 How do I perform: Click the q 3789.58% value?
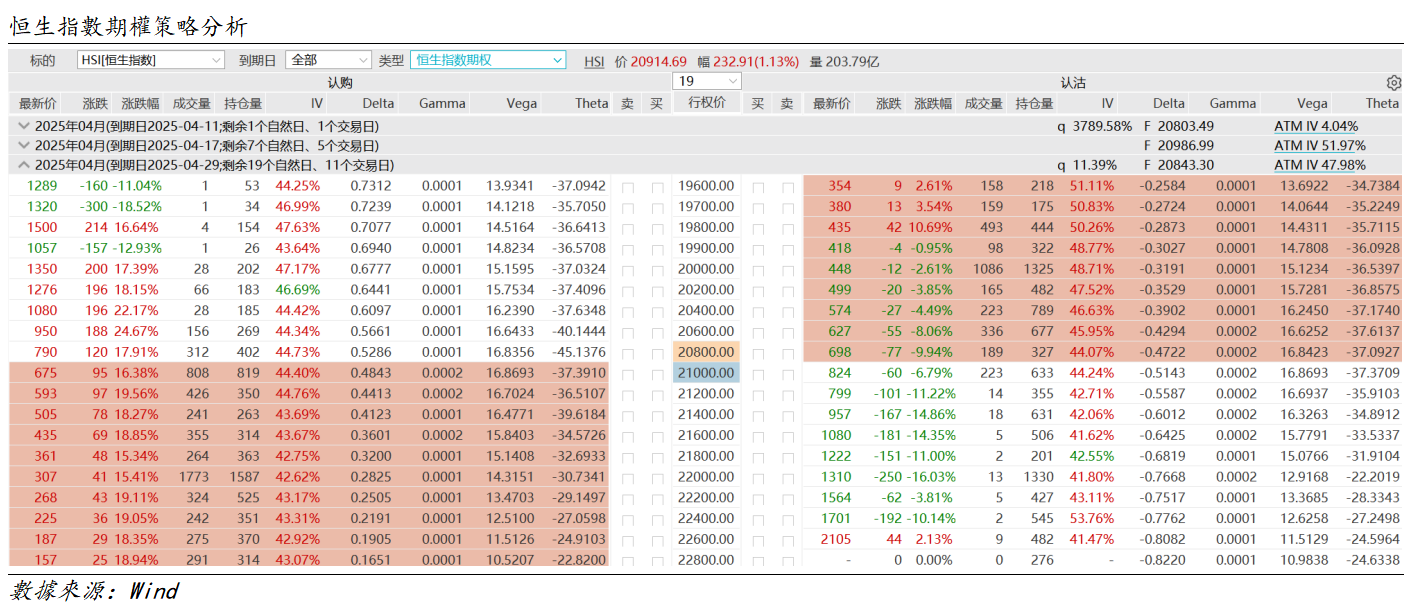pos(1095,127)
